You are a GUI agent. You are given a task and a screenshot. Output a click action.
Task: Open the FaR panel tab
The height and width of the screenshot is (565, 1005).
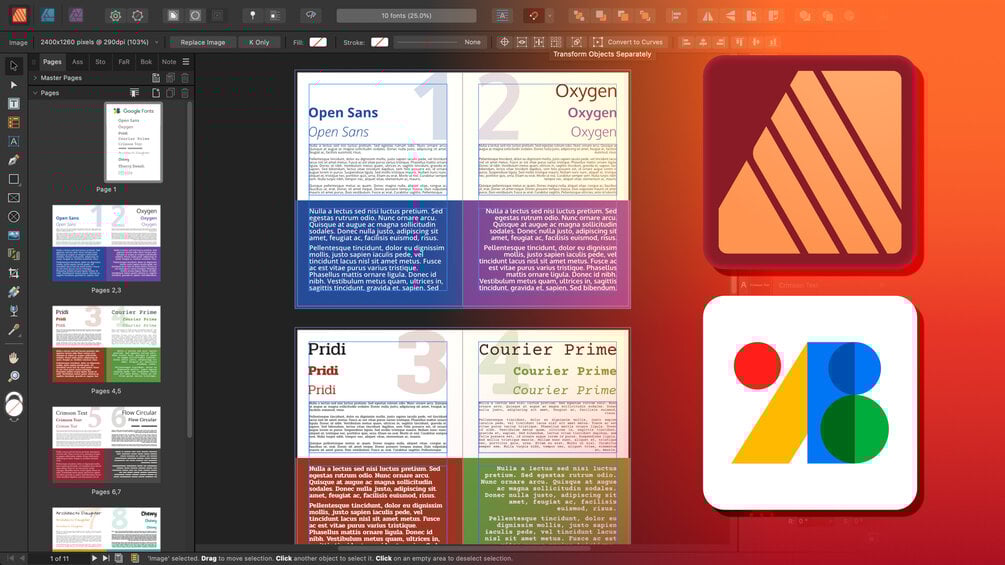124,61
